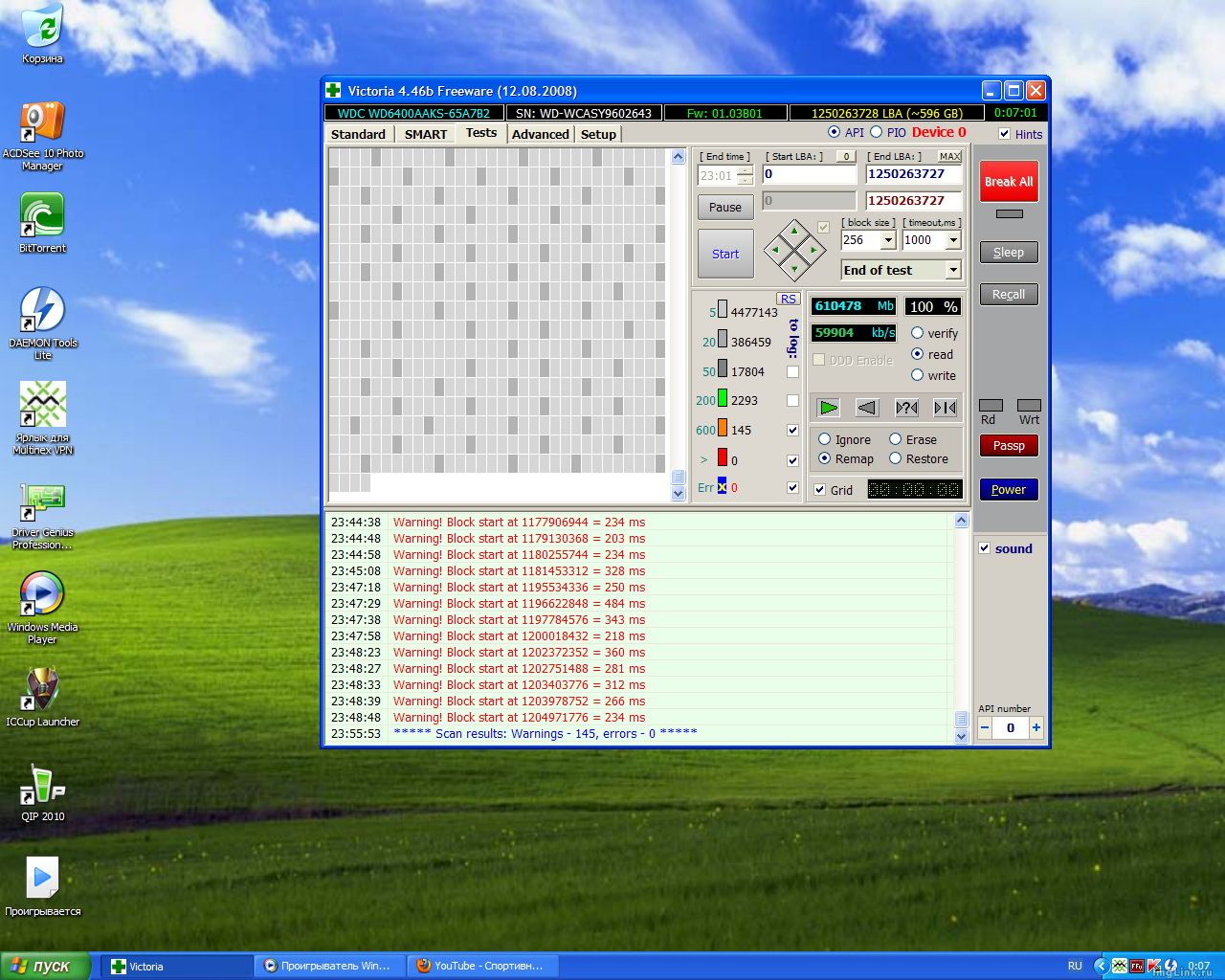Expand the timeout ms dropdown
1225x980 pixels.
[x=953, y=240]
